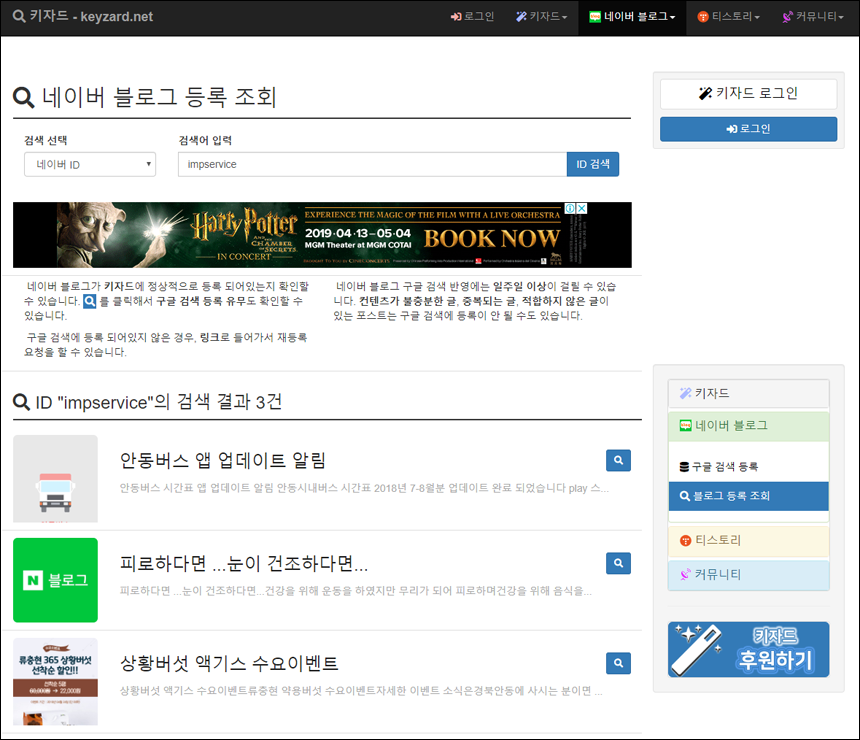Click the blue 로그인 button in sidebar
Image resolution: width=860 pixels, height=740 pixels.
point(748,129)
